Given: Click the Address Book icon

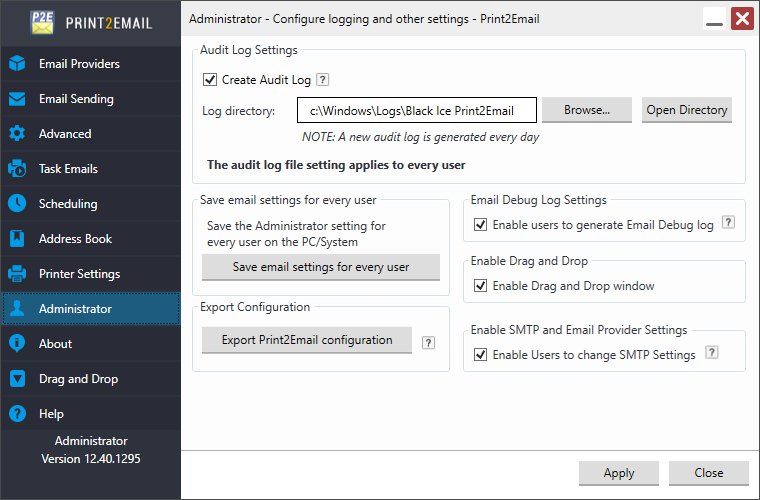Looking at the screenshot, I should (x=17, y=239).
